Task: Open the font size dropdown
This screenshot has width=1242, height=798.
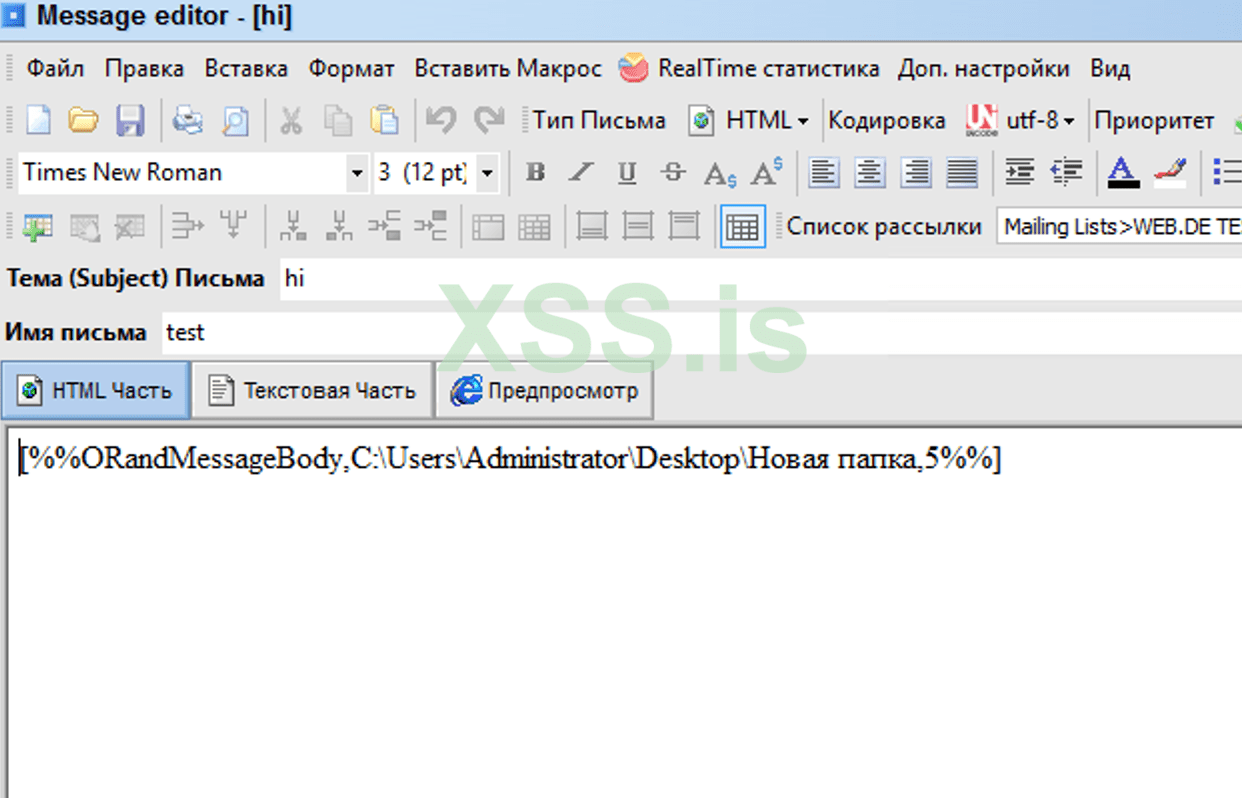Action: [x=487, y=173]
